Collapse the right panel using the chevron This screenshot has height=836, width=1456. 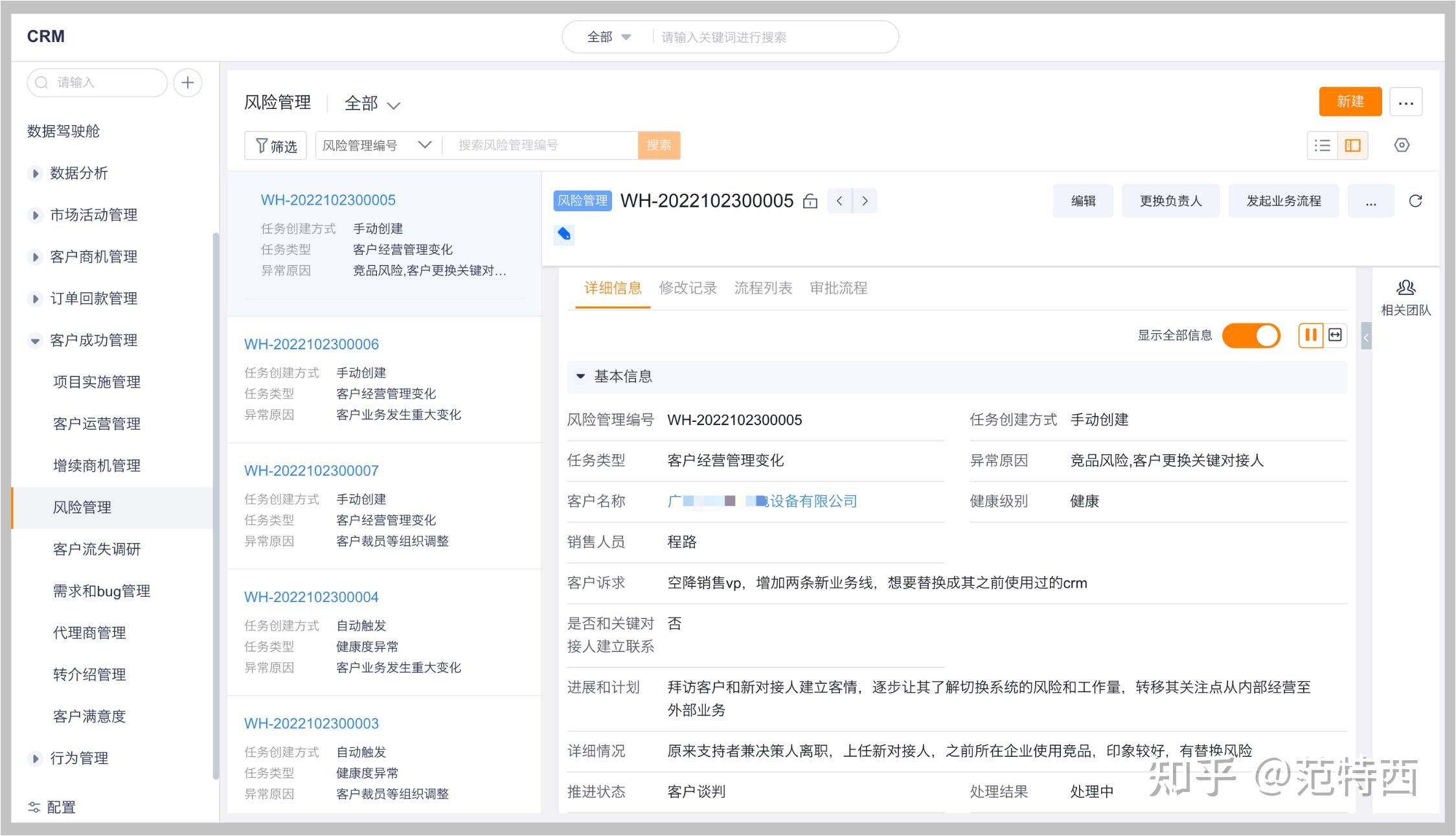click(1367, 338)
